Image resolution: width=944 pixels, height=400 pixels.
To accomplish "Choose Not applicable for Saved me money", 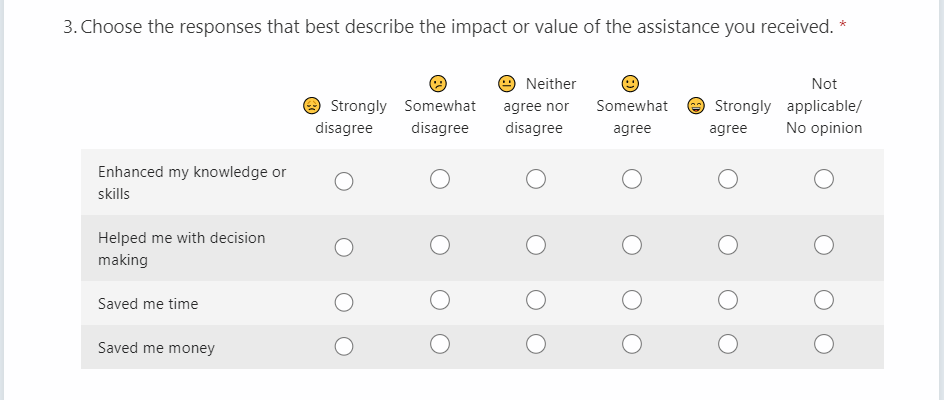I will [x=824, y=345].
